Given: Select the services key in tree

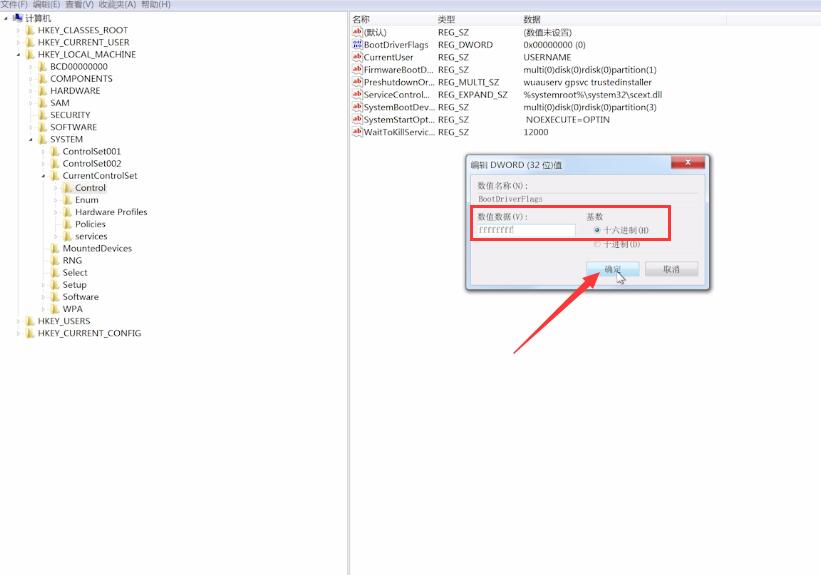Looking at the screenshot, I should click(91, 236).
